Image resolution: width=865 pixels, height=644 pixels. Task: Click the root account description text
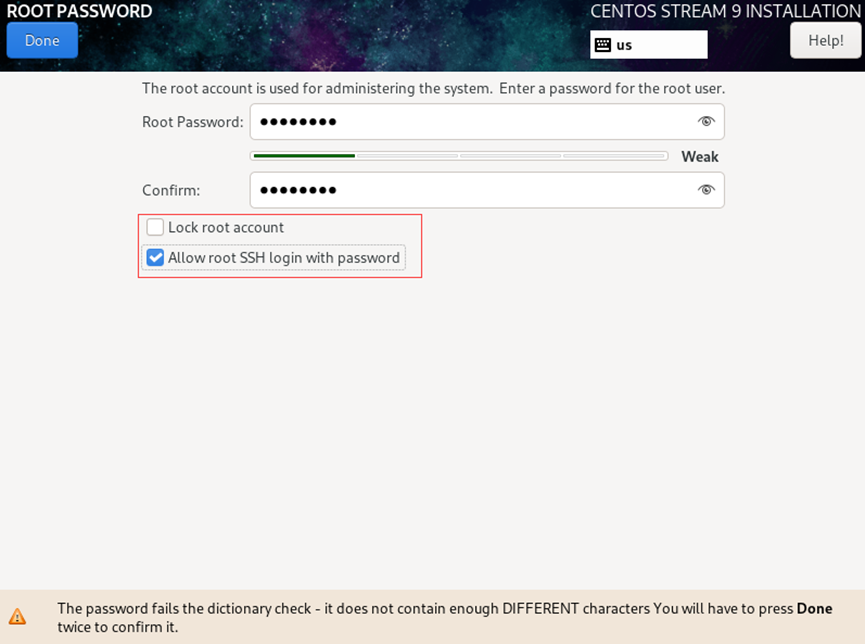pyautogui.click(x=434, y=88)
